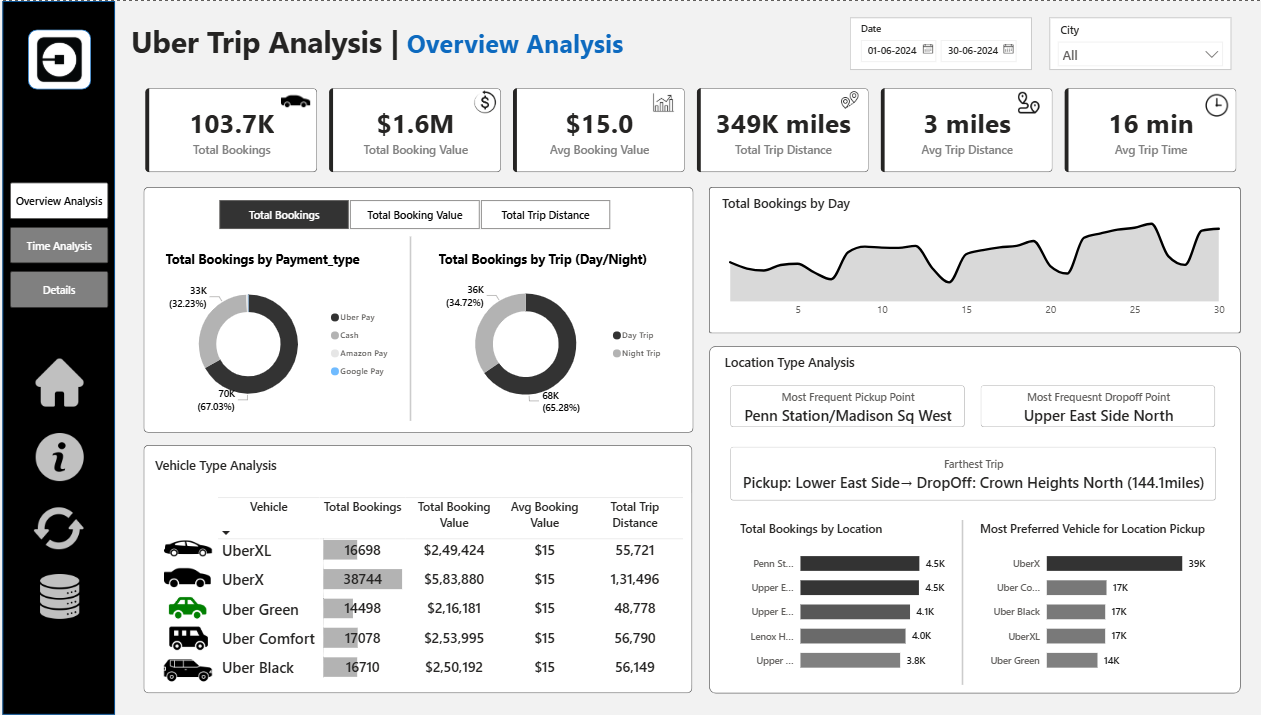
Task: Click the dollar icon on Total Booking Value card
Action: click(485, 102)
